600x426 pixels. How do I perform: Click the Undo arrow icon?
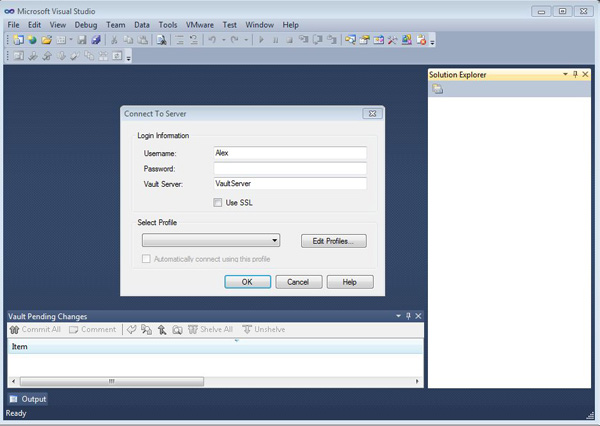coord(211,40)
